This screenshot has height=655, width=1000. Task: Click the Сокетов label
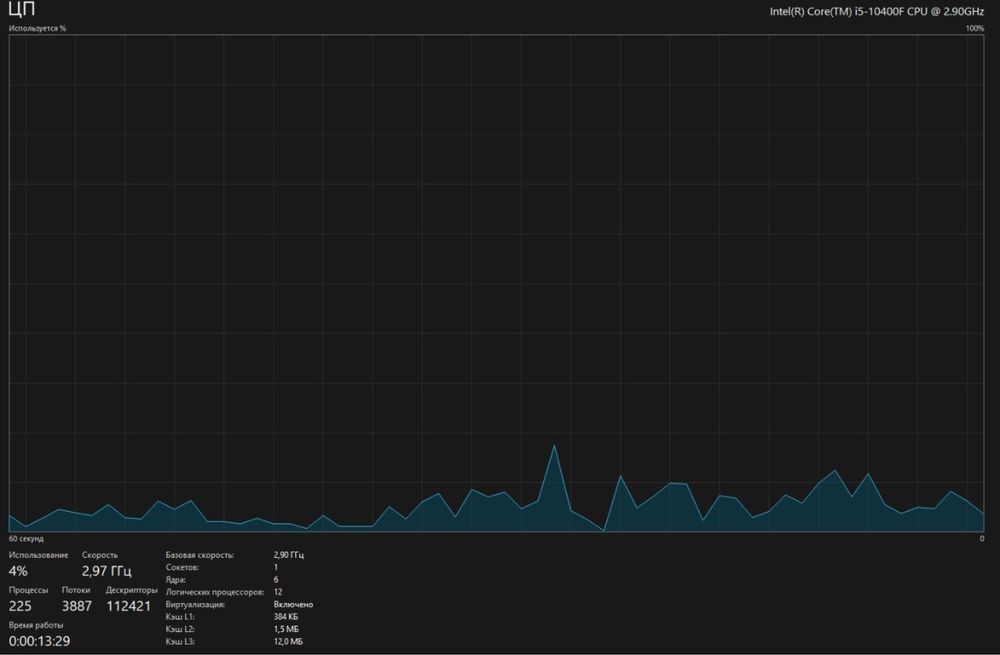coord(182,568)
